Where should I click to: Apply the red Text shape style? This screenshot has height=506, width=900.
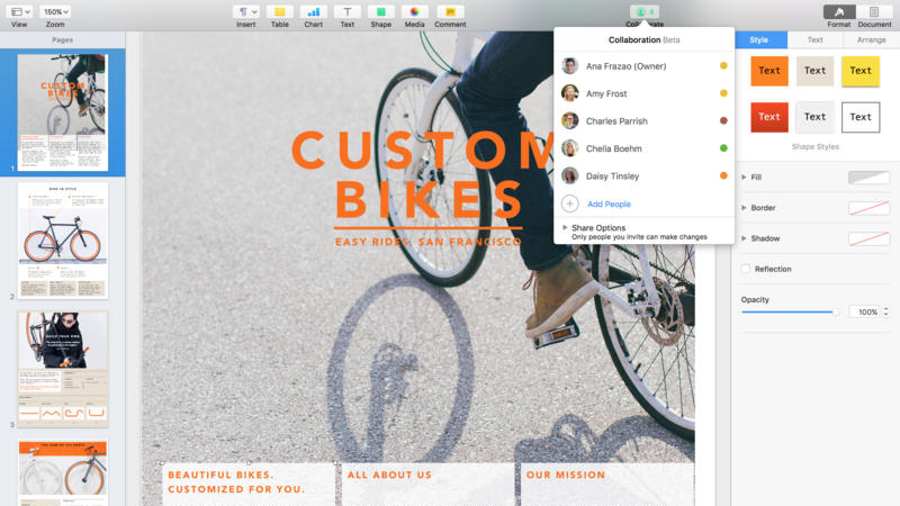[x=769, y=117]
